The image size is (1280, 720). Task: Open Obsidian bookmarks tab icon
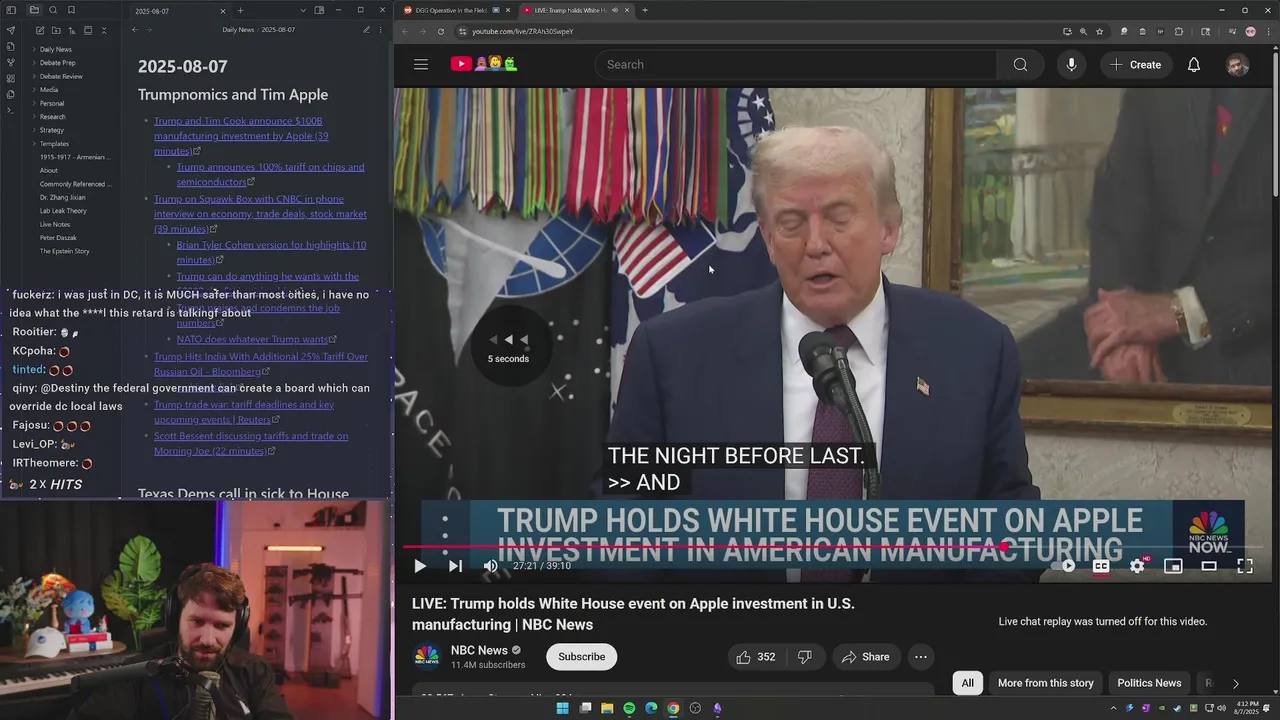click(x=71, y=10)
